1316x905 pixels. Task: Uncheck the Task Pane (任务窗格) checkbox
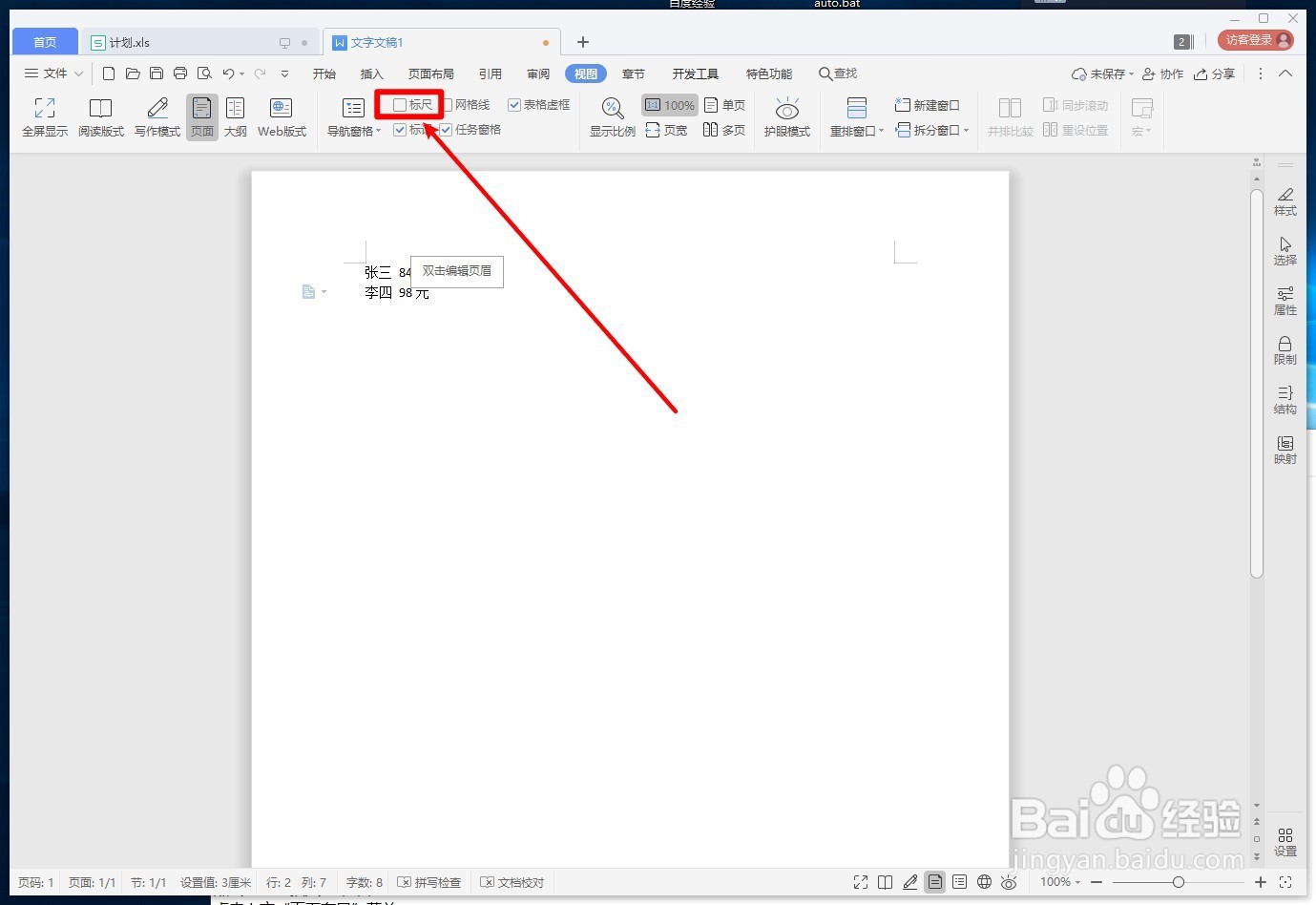tap(446, 130)
